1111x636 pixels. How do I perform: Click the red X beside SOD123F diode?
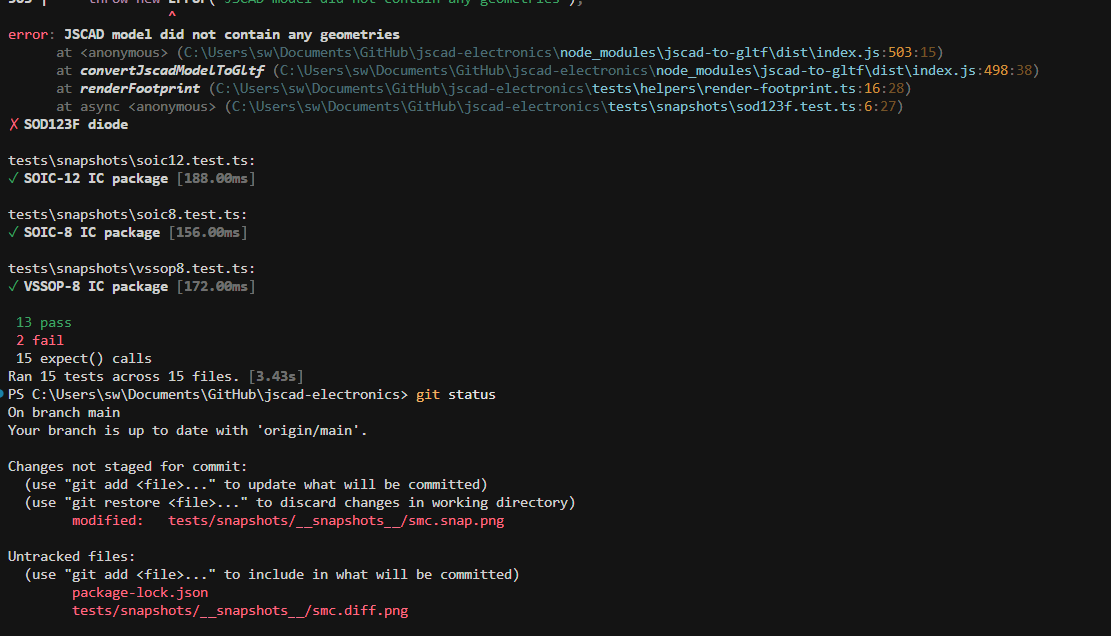pos(13,125)
